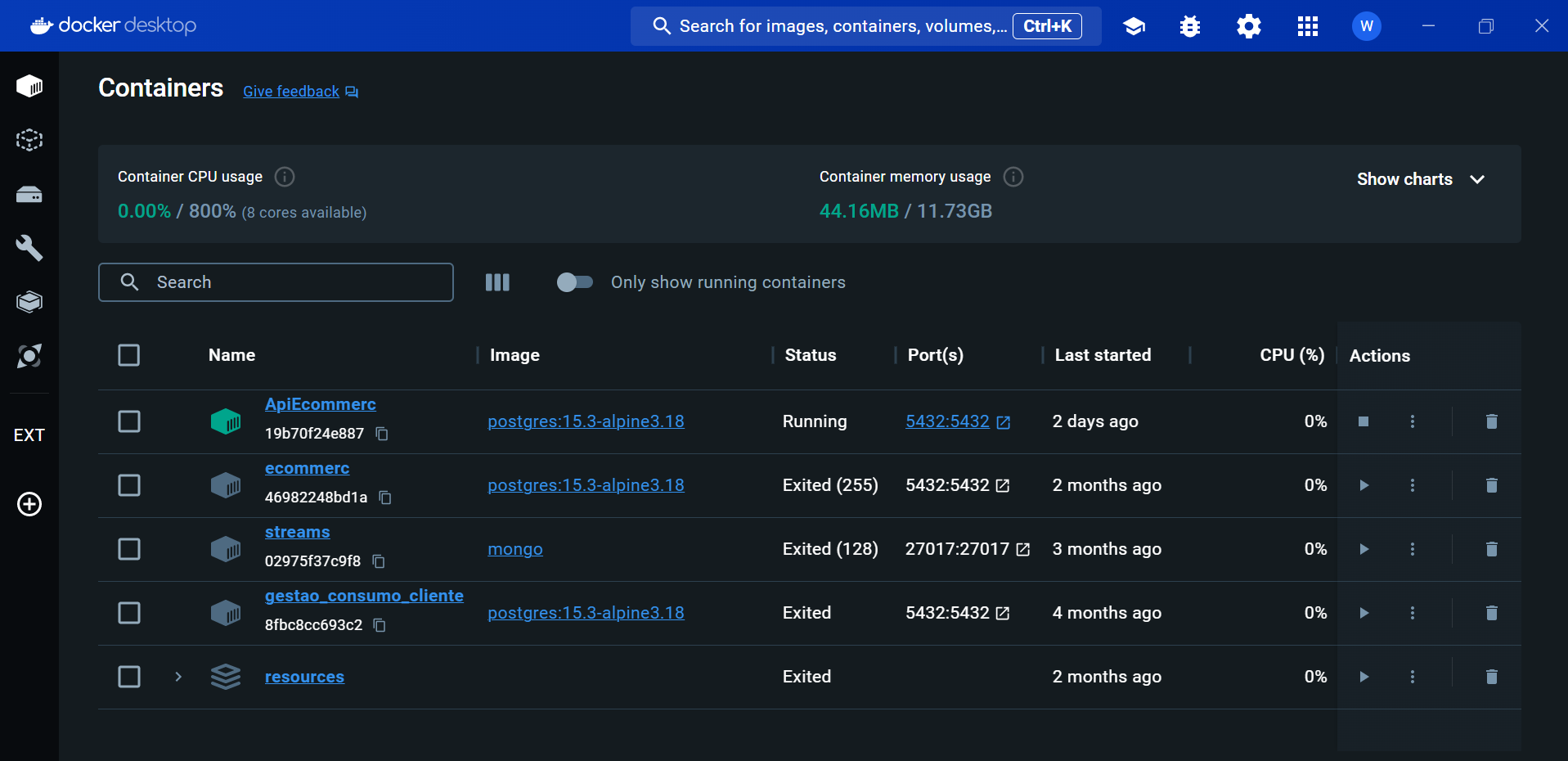Start the streams container
Screen dimensions: 1568x761
[1364, 549]
